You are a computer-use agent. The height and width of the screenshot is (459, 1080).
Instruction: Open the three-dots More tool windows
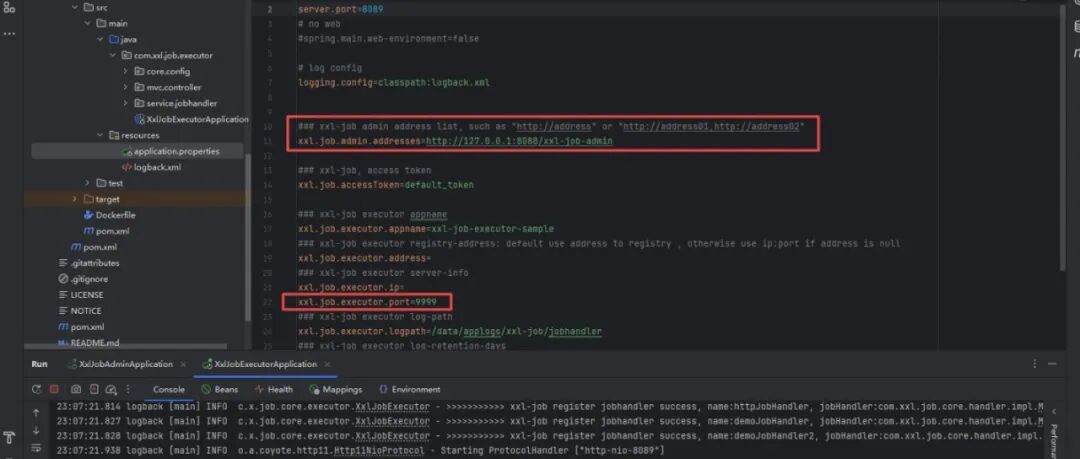[x=9, y=32]
